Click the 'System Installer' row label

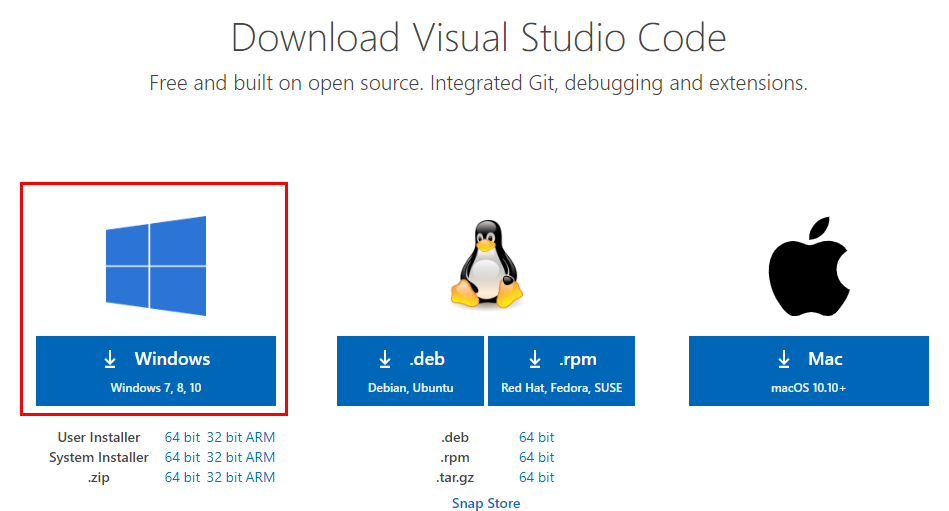[99, 457]
